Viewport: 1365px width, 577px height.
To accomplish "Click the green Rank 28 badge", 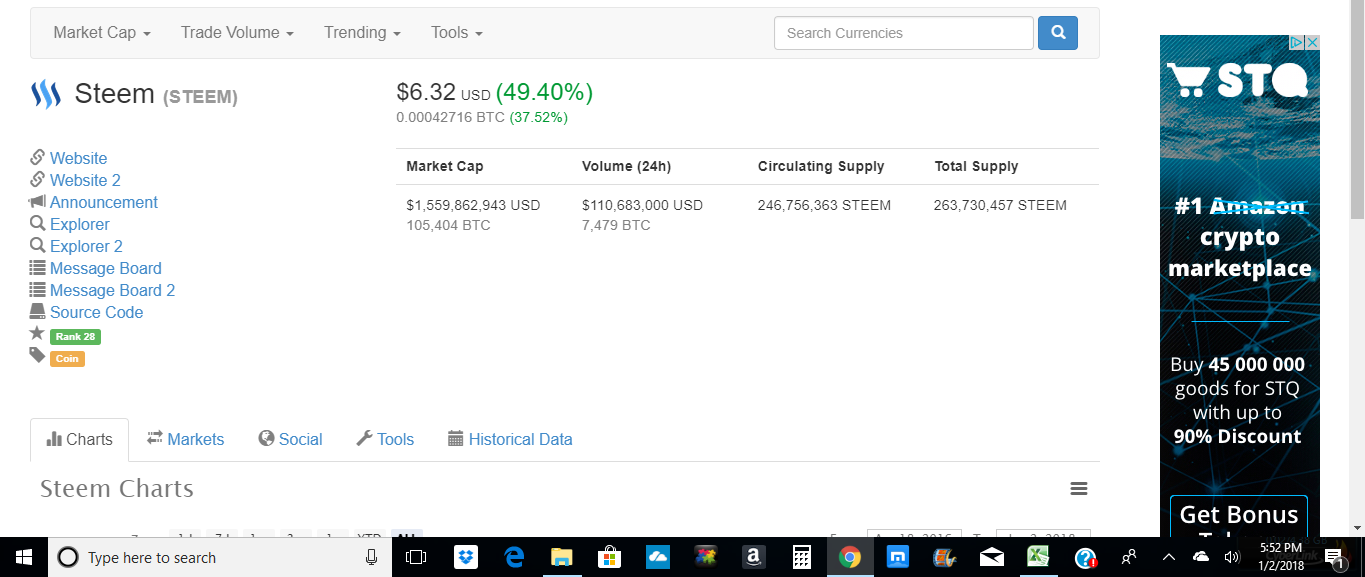I will [75, 336].
